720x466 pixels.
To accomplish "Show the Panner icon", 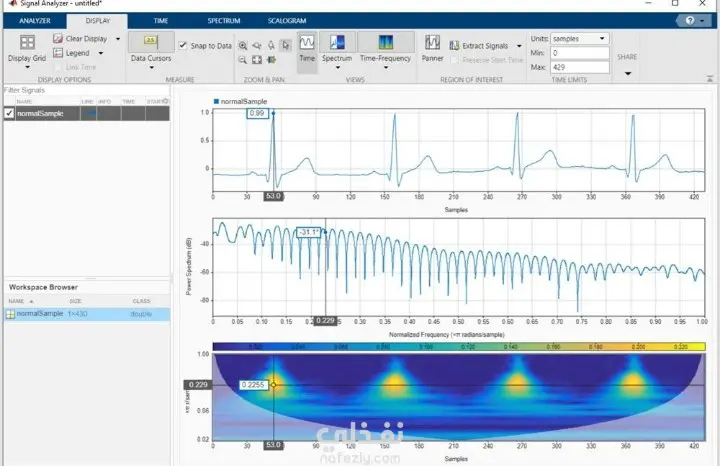I will pyautogui.click(x=432, y=42).
